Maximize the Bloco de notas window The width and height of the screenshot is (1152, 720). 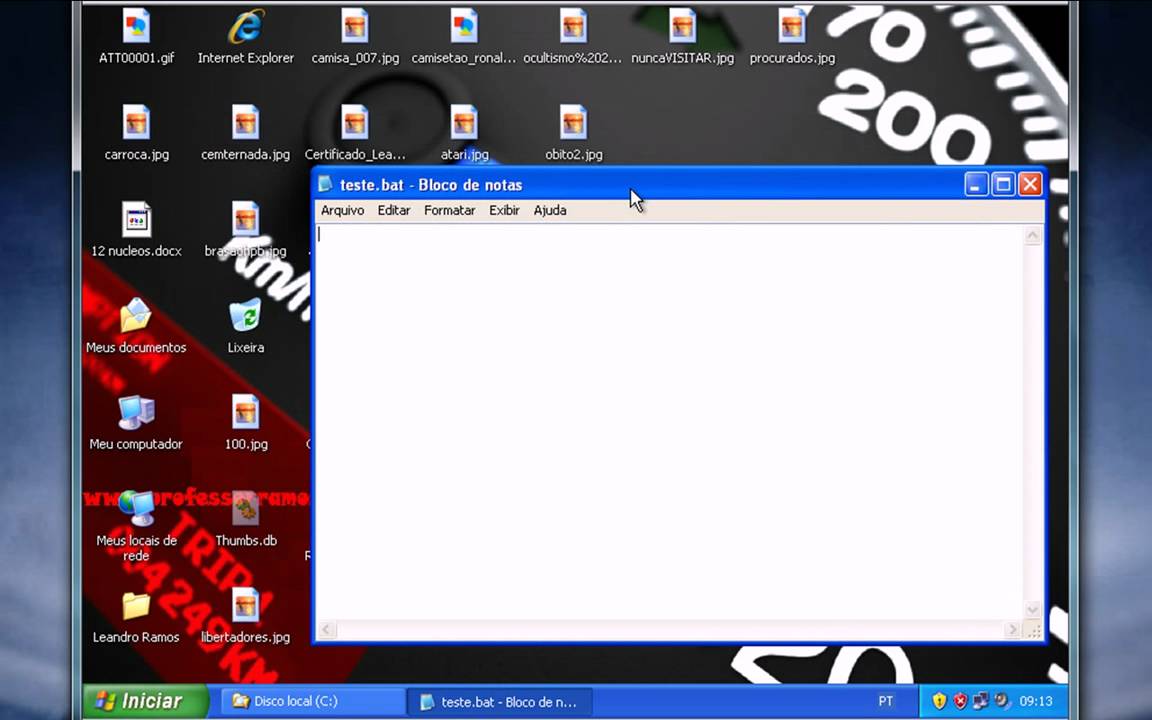pyautogui.click(x=1003, y=184)
